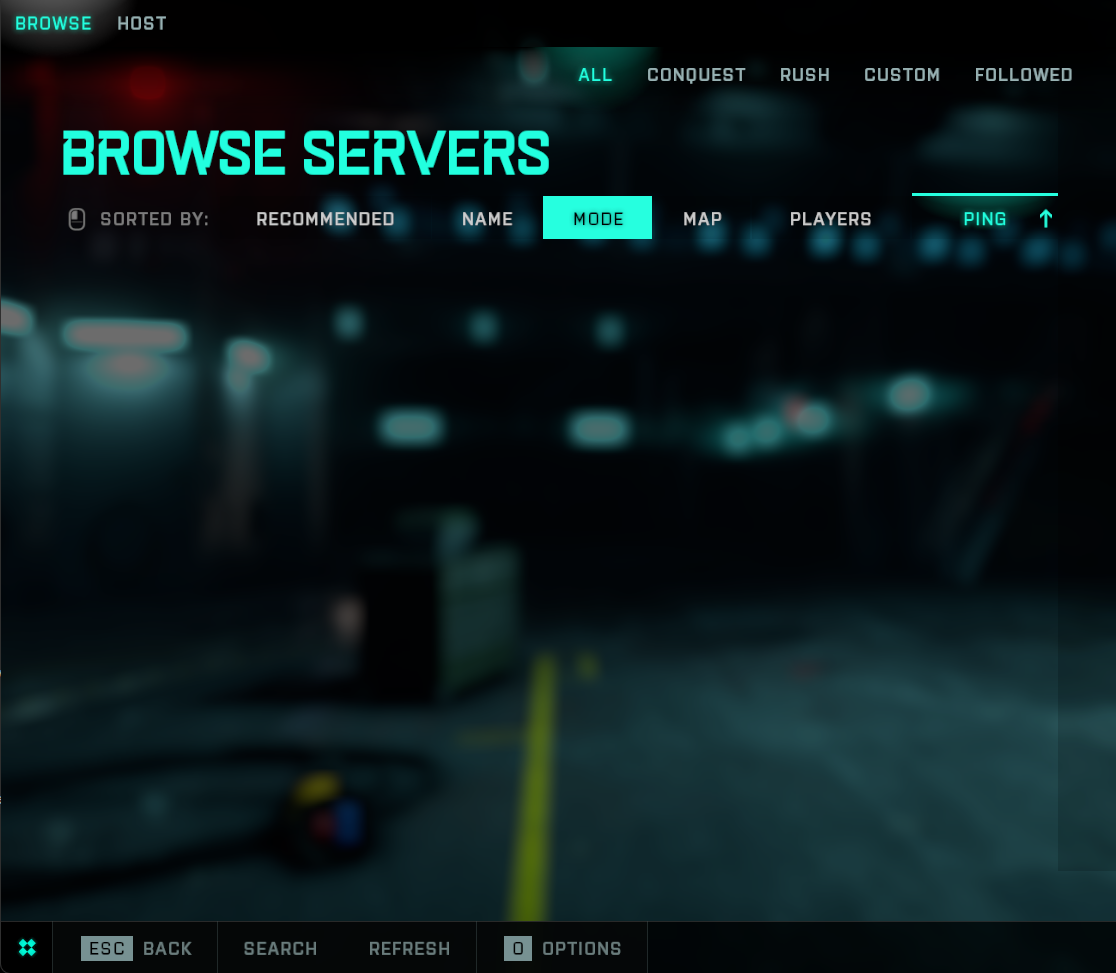This screenshot has width=1116, height=973.
Task: Sort server list by Mode
Action: pyautogui.click(x=598, y=219)
